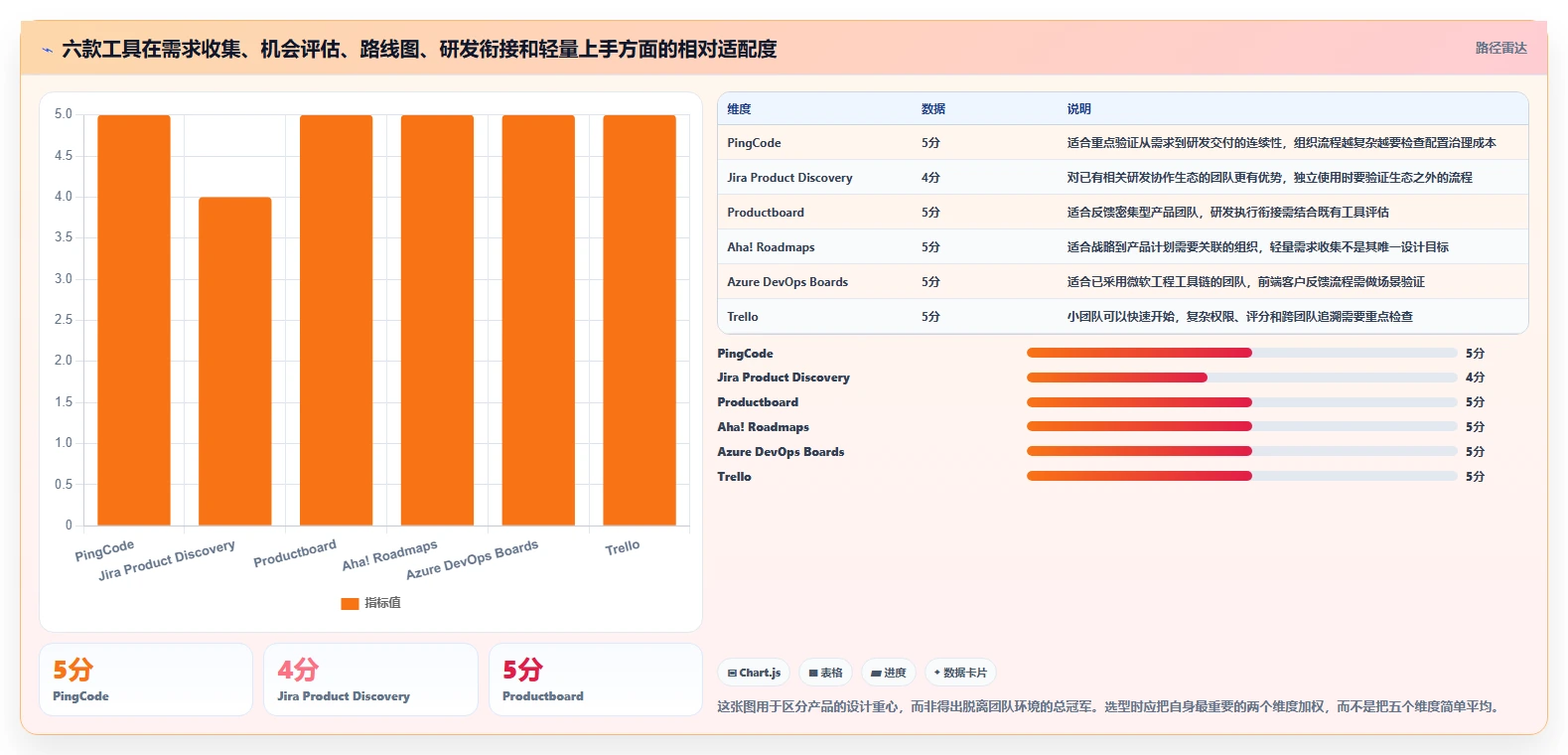This screenshot has height=755, width=1568.
Task: Click the 说明 column header
Action: 1079,109
